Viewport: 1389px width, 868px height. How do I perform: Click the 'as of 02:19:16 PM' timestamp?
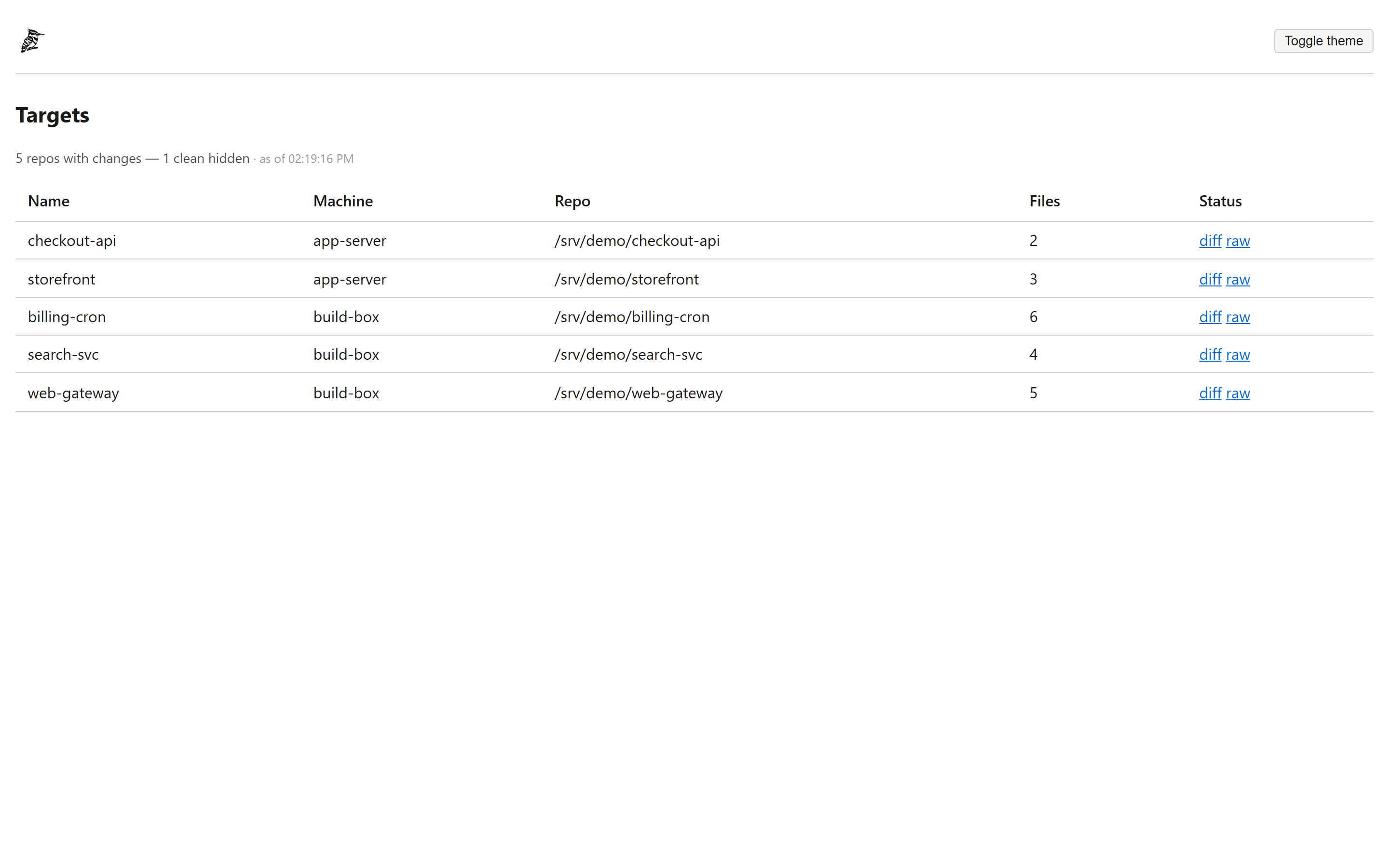pos(307,159)
